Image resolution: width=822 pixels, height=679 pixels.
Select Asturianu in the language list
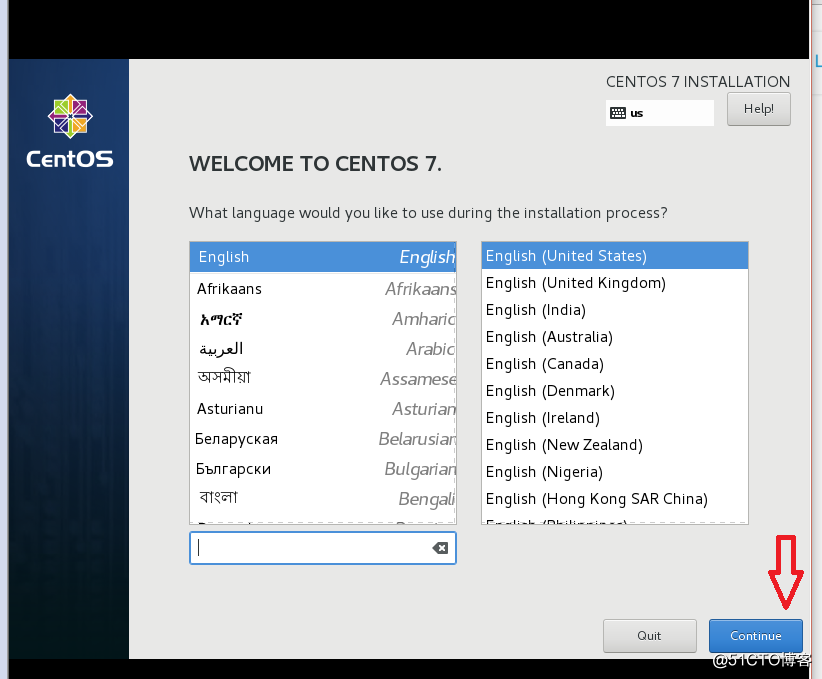[x=323, y=409]
